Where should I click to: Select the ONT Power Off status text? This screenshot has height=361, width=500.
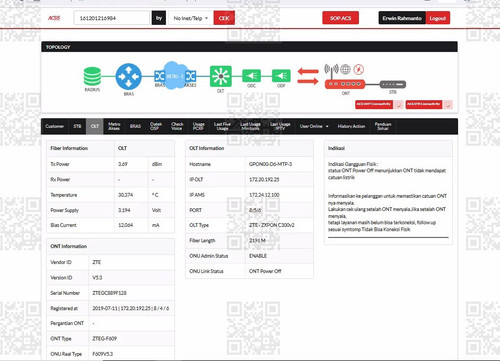point(265,271)
